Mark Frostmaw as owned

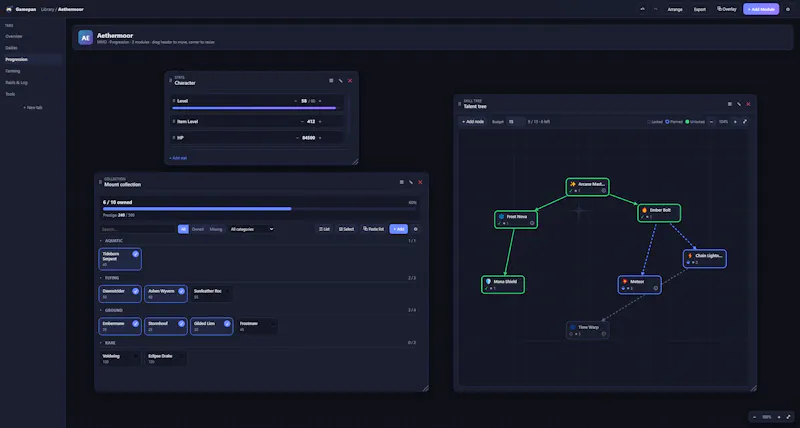click(x=273, y=323)
